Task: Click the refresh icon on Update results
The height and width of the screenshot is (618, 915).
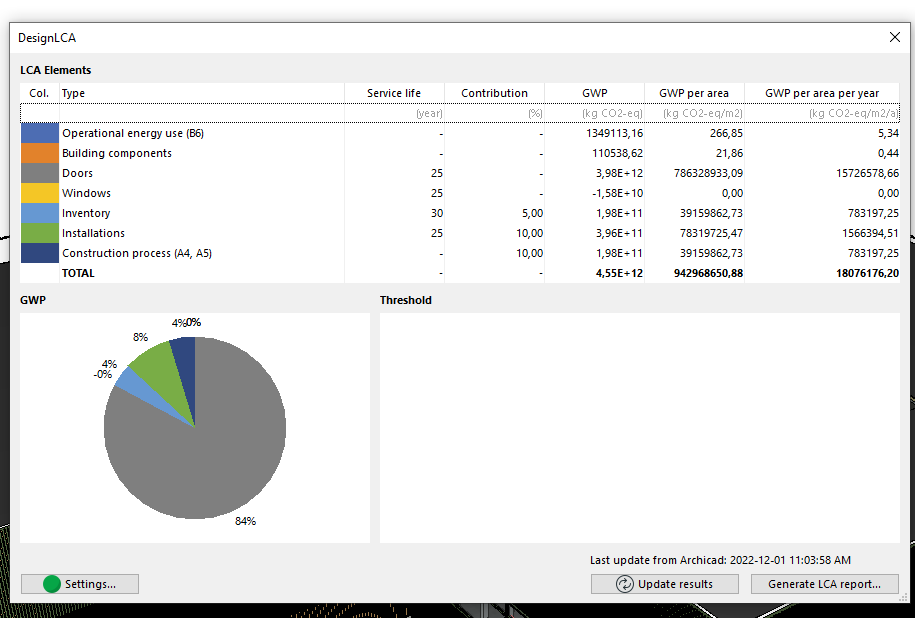Action: tap(624, 584)
